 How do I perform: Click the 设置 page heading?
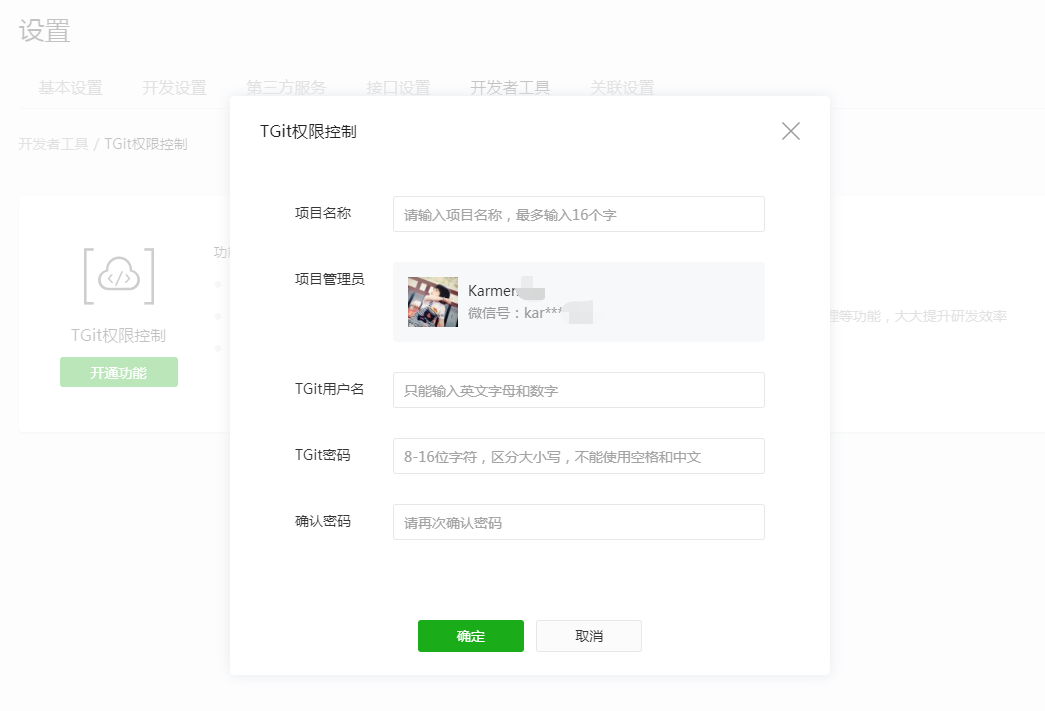coord(45,31)
